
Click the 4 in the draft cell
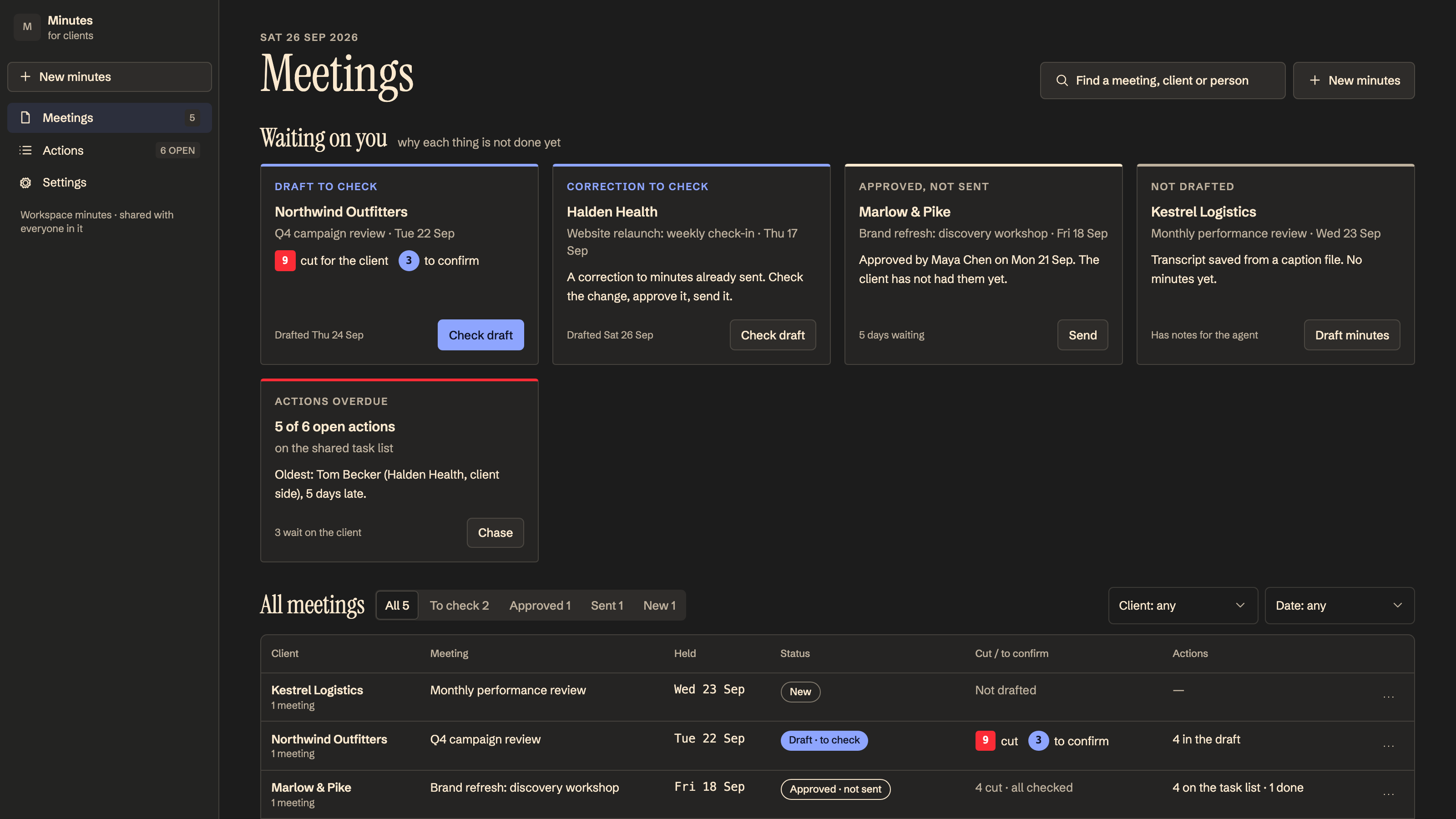[1206, 739]
